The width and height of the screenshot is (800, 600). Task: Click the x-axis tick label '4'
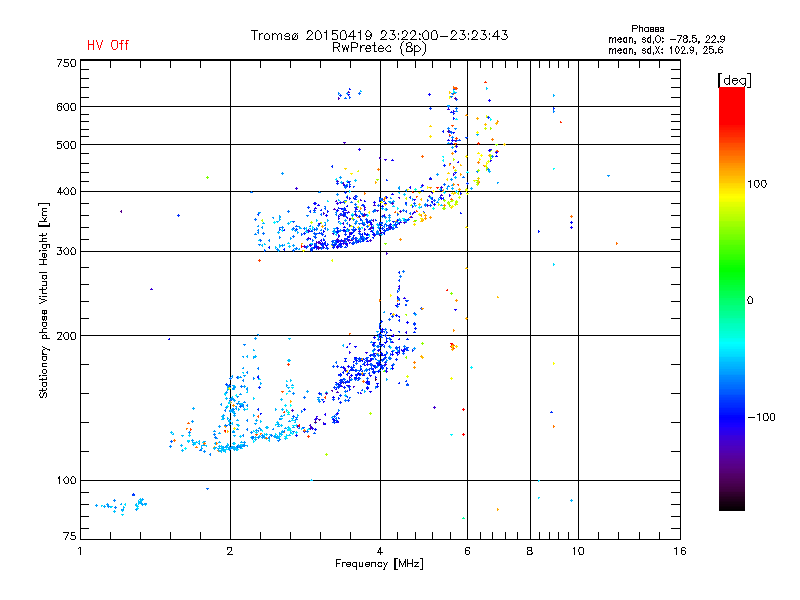[380, 551]
